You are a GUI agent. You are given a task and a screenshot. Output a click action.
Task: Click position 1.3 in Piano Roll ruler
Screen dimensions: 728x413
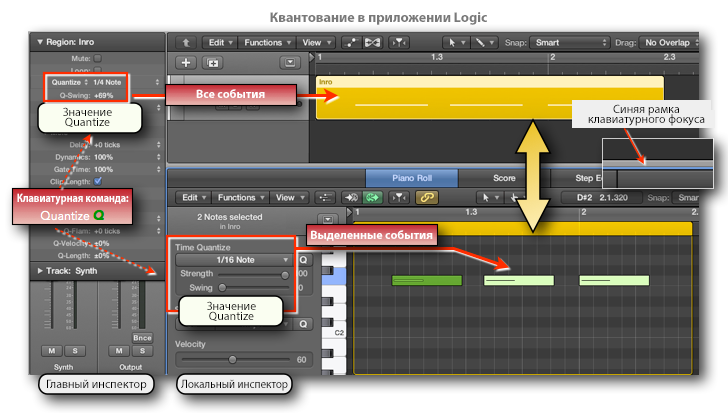pyautogui.click(x=471, y=212)
